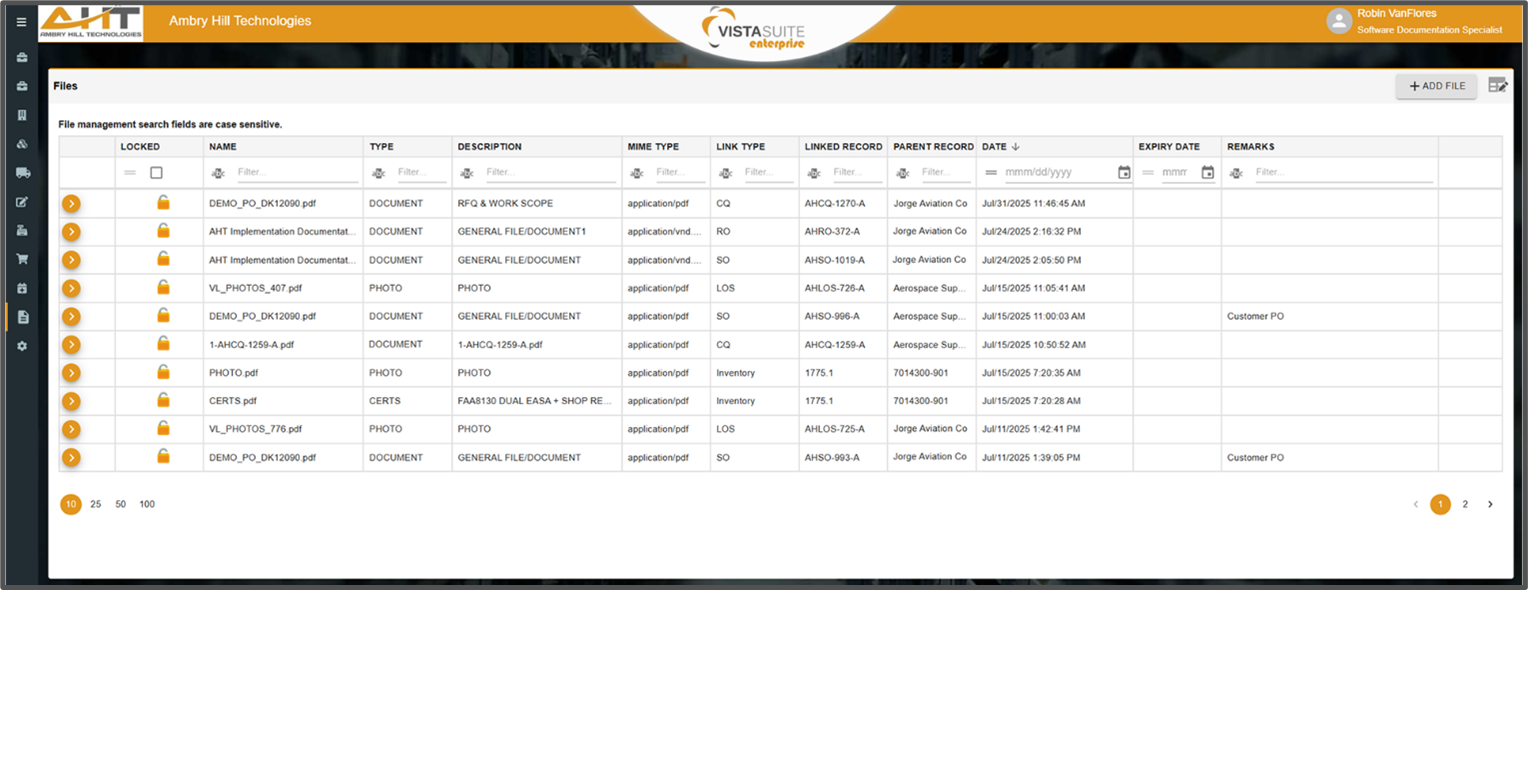The height and width of the screenshot is (767, 1528).
Task: Select 100 rows per page
Action: coord(147,504)
